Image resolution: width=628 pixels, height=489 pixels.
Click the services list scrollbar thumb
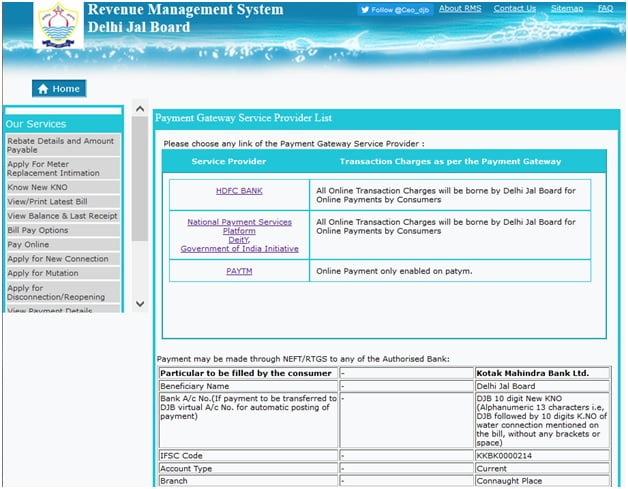coord(140,179)
